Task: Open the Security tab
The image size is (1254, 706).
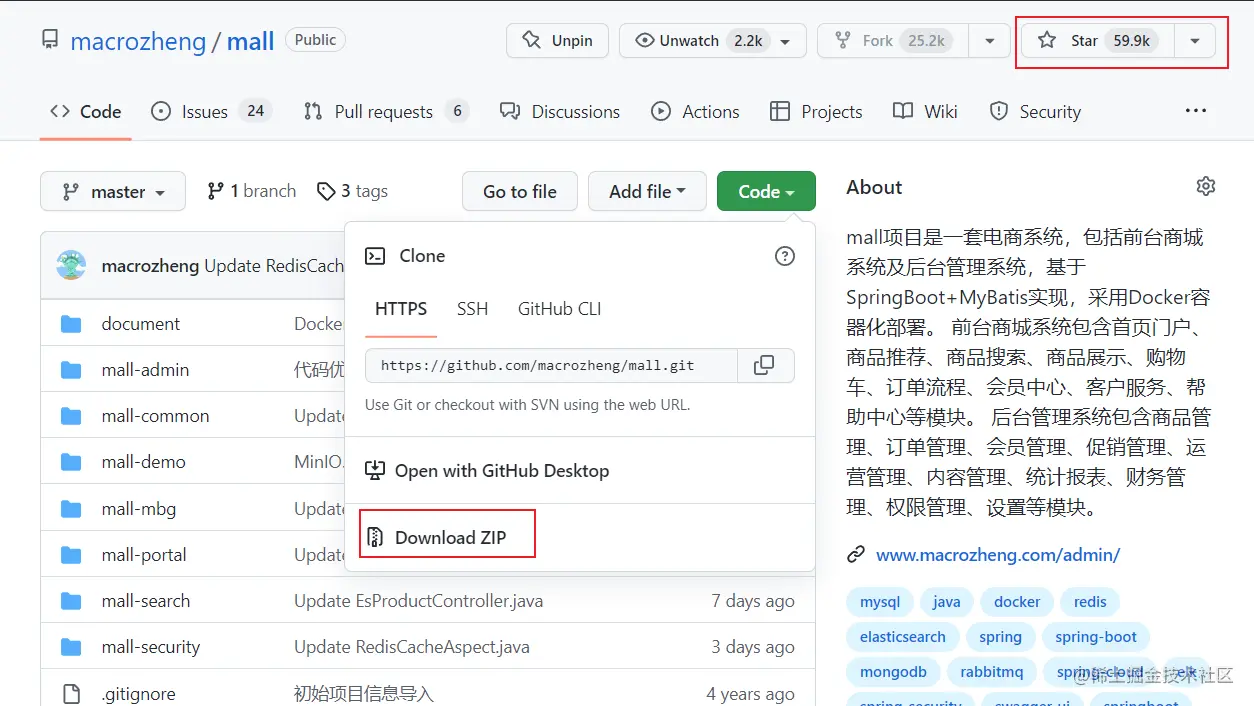Action: (x=1035, y=111)
